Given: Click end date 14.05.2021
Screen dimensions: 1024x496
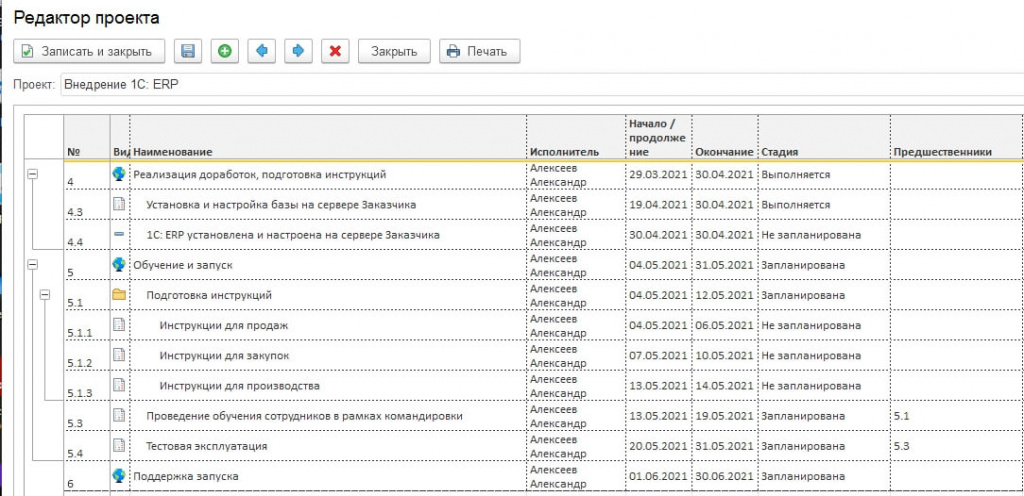Looking at the screenshot, I should pos(724,385).
